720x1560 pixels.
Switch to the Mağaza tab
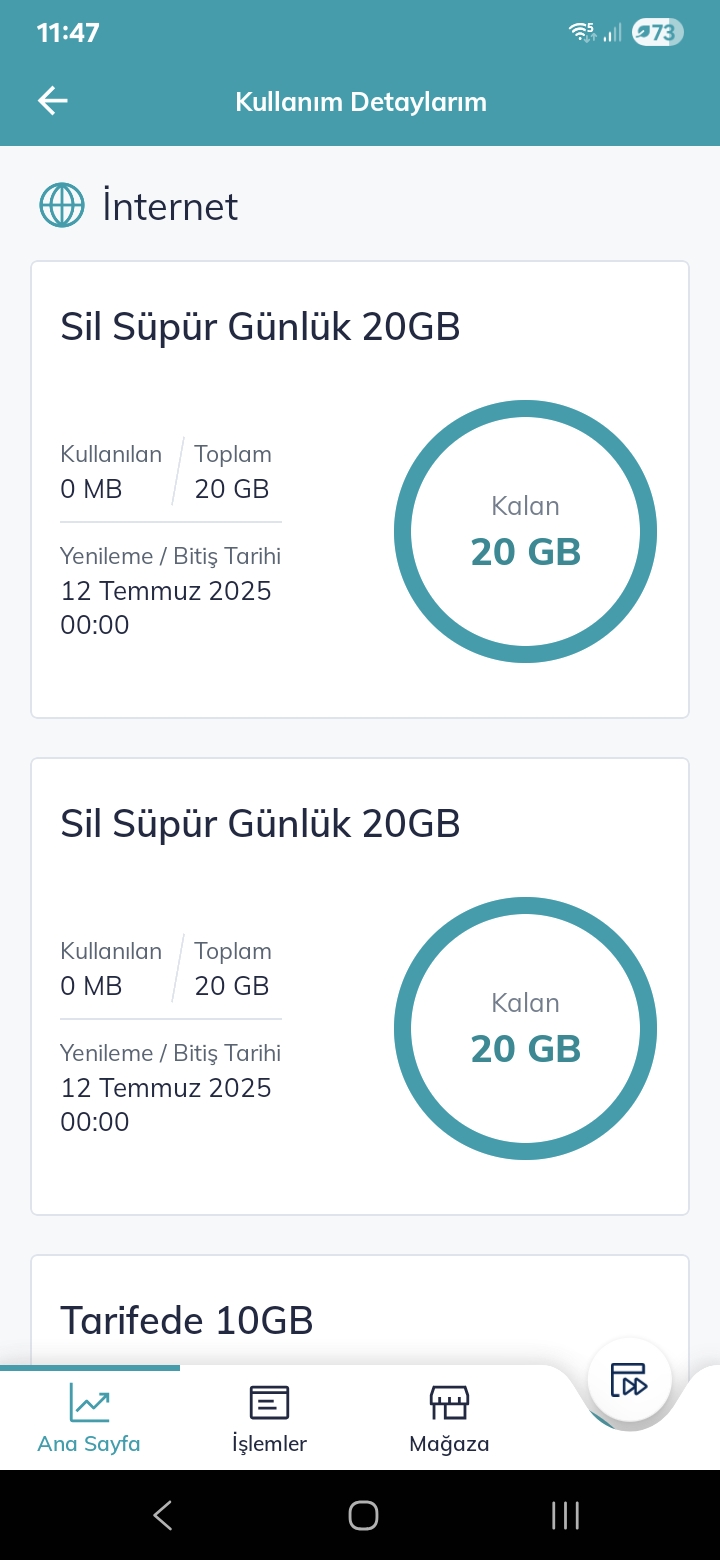[449, 1417]
